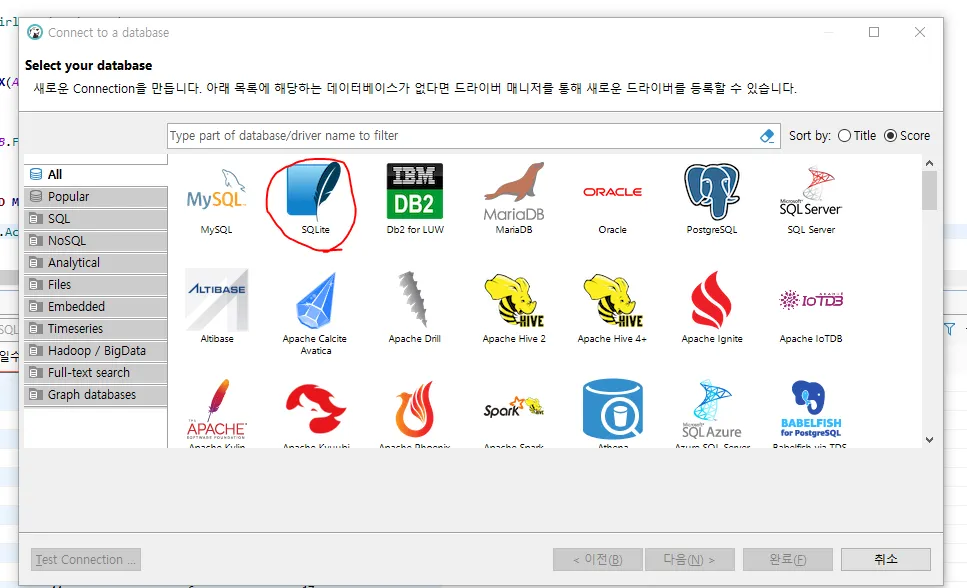Show the All databases category

click(96, 175)
